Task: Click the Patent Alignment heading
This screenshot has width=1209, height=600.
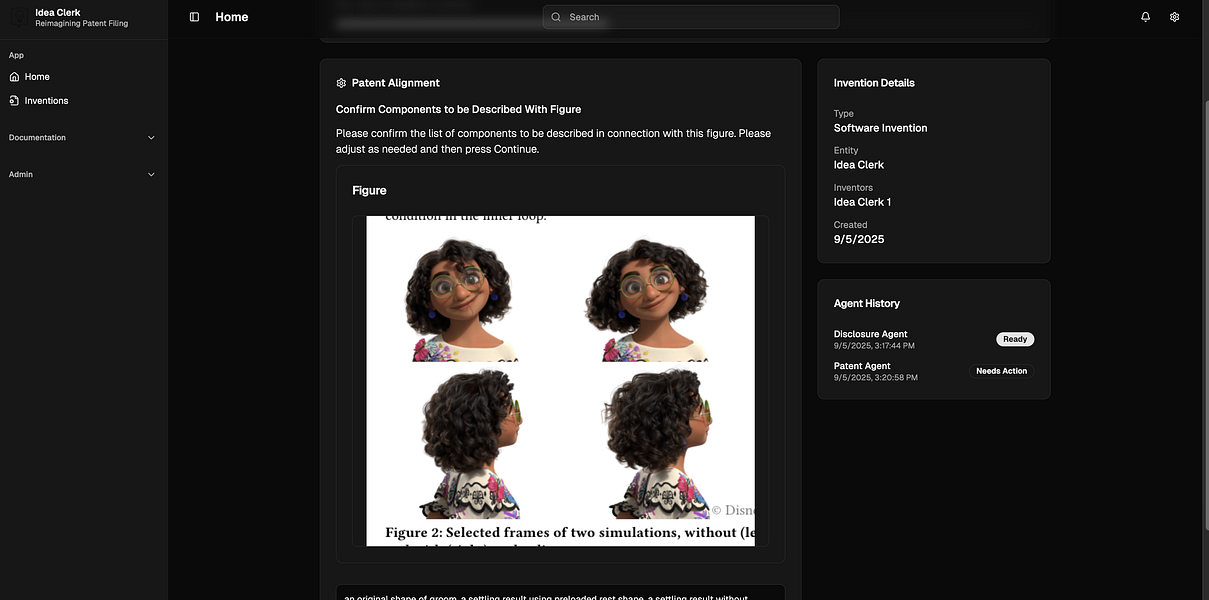Action: tap(396, 83)
